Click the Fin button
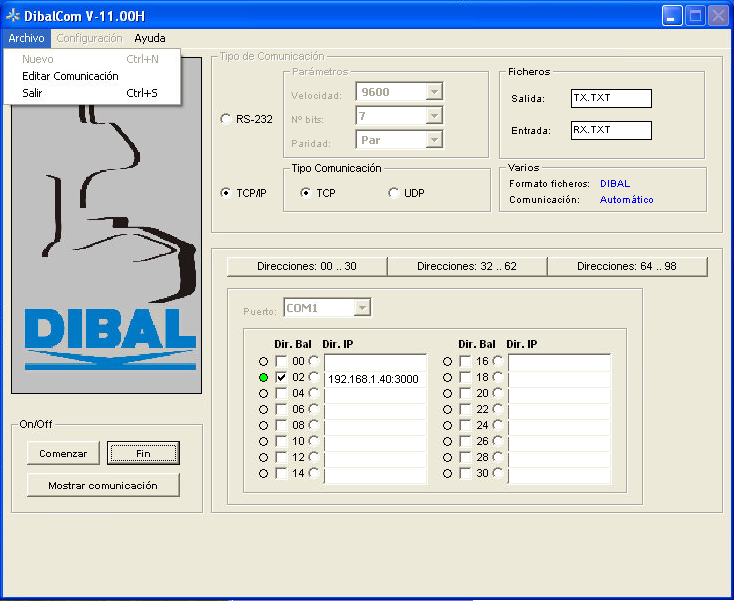The height and width of the screenshot is (601, 734). [143, 453]
